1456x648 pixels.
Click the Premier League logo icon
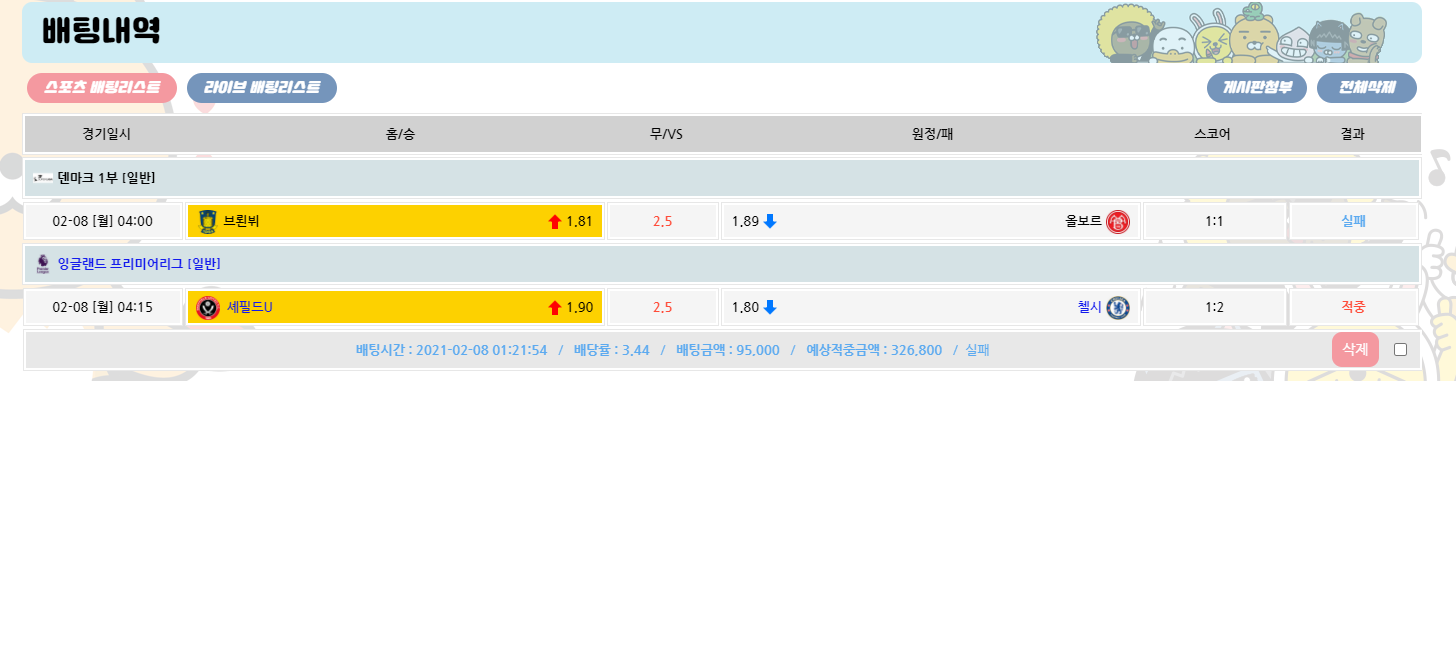click(x=42, y=264)
